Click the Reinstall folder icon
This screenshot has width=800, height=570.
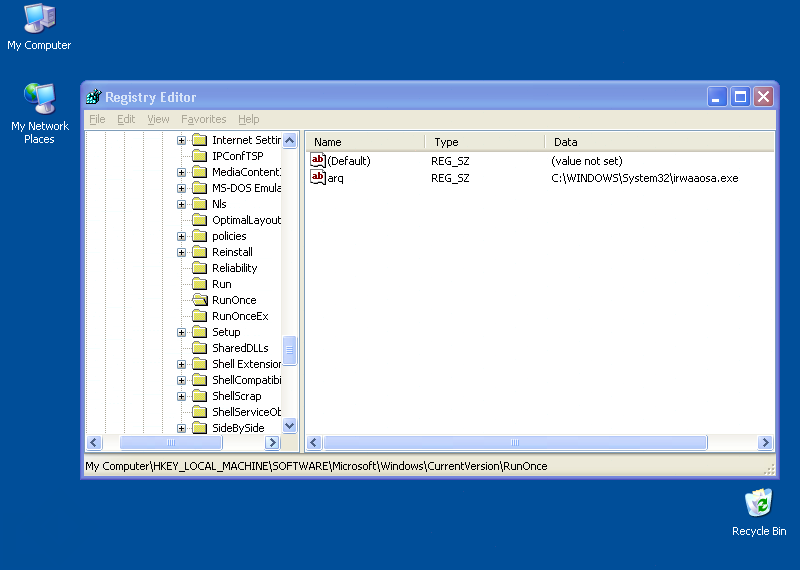click(x=199, y=252)
